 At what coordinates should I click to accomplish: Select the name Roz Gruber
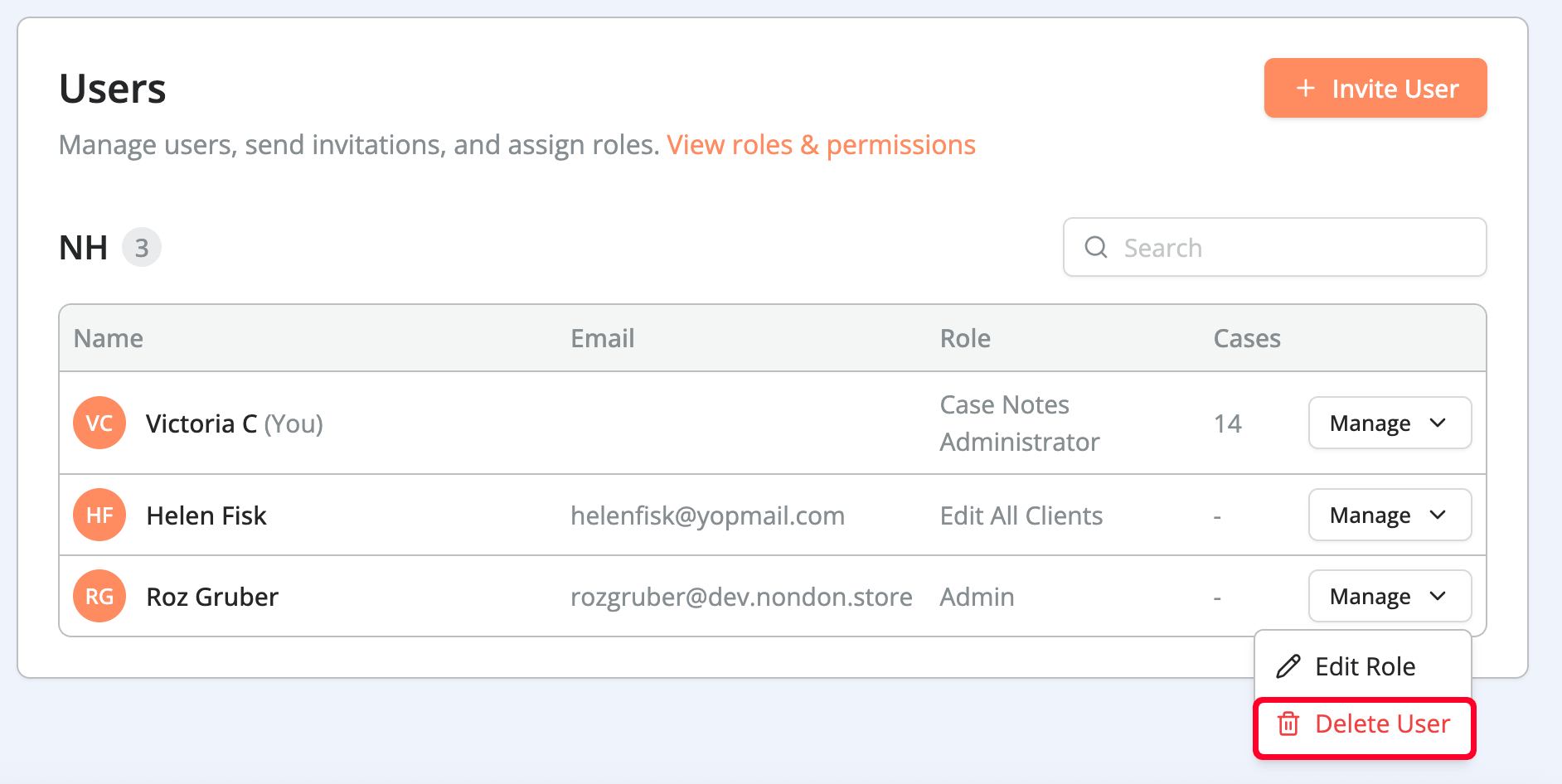coord(212,597)
